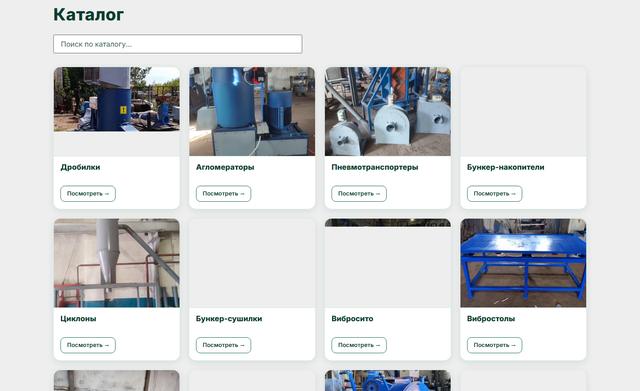Select the Агломераторы category title
Viewport: 640px width, 391px height.
click(225, 167)
